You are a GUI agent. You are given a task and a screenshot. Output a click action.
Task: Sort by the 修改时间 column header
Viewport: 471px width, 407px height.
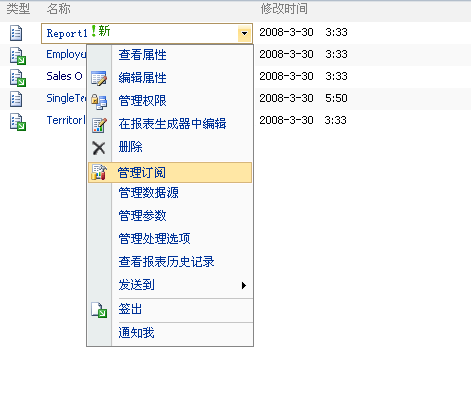(284, 9)
